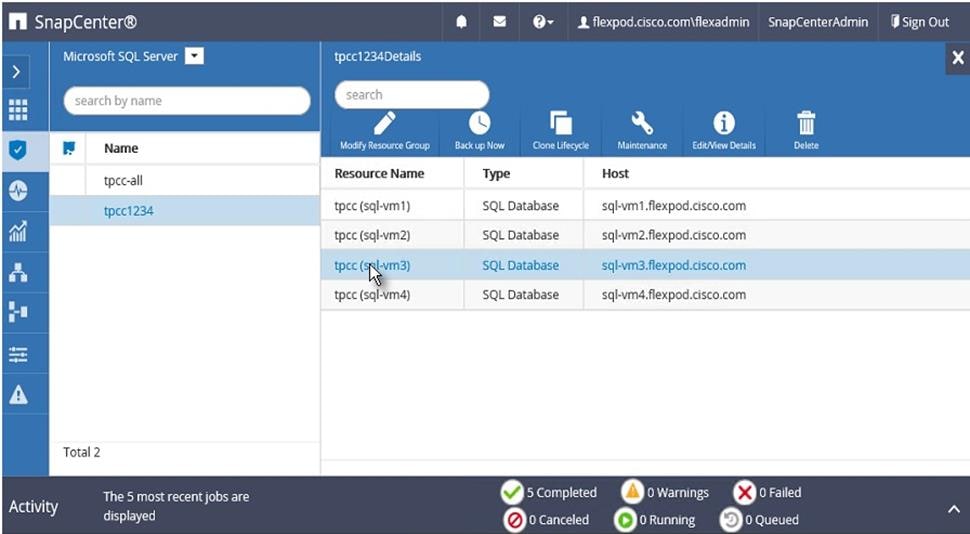The width and height of the screenshot is (970, 534).
Task: Click the 0 Warnings status icon
Action: tap(632, 493)
